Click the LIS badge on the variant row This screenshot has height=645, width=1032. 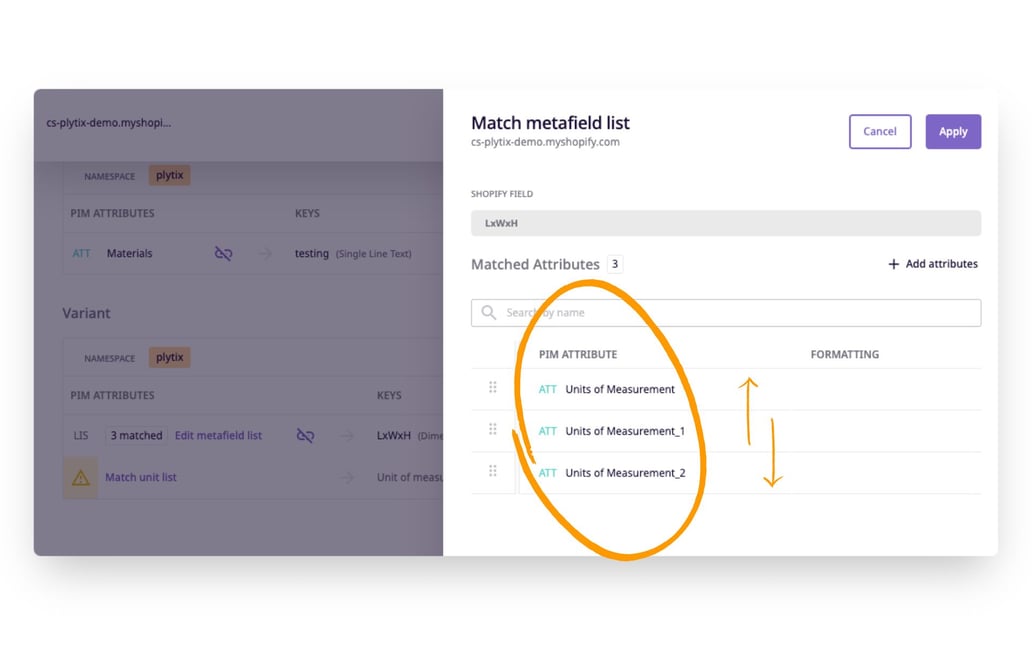point(81,435)
